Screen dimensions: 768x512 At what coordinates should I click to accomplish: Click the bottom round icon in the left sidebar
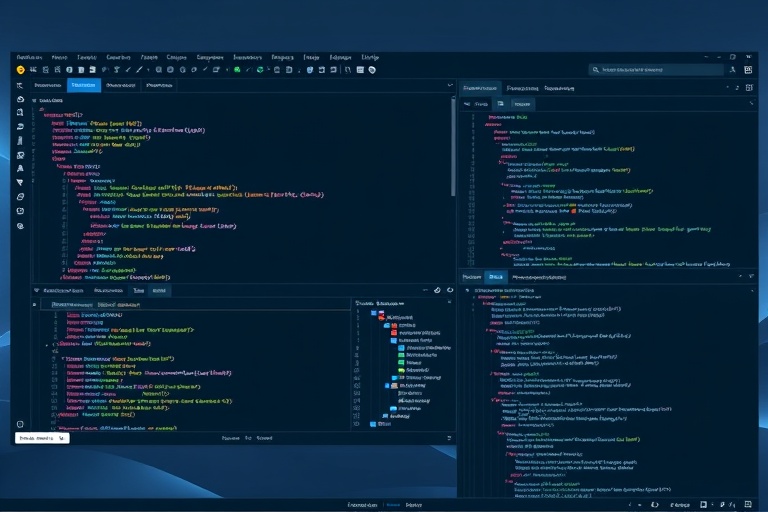click(x=20, y=424)
